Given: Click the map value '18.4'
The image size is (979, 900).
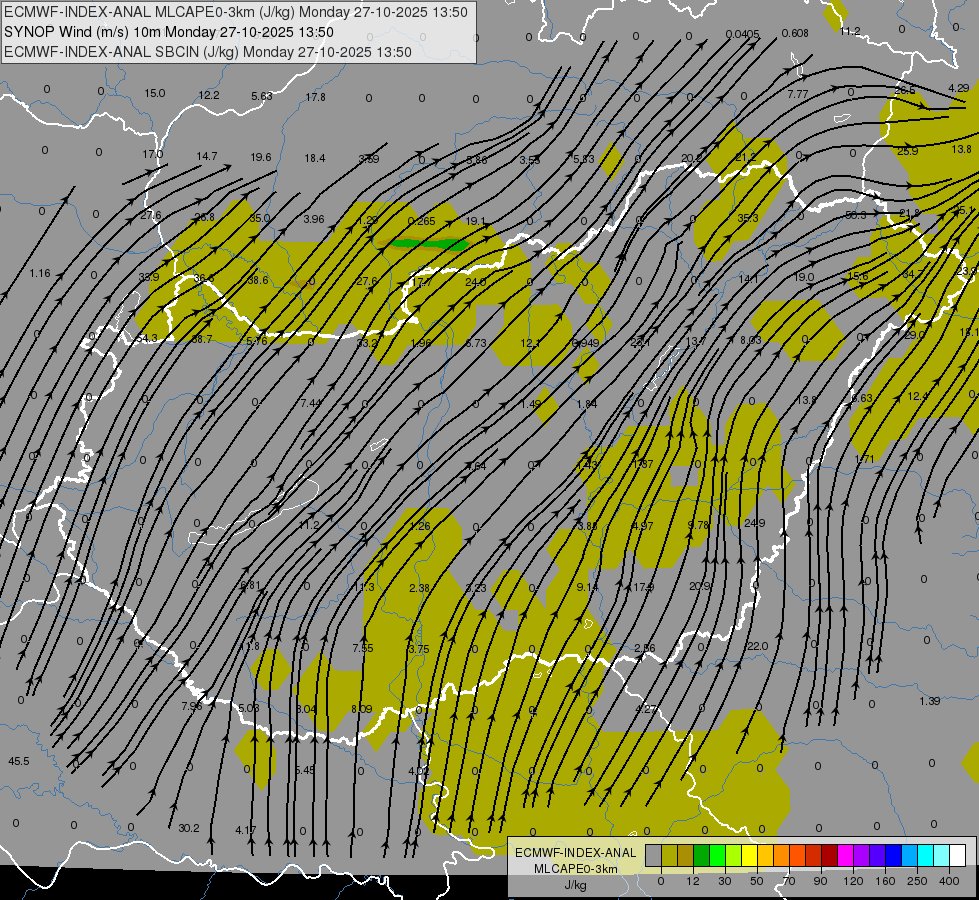Looking at the screenshot, I should click(x=315, y=159).
